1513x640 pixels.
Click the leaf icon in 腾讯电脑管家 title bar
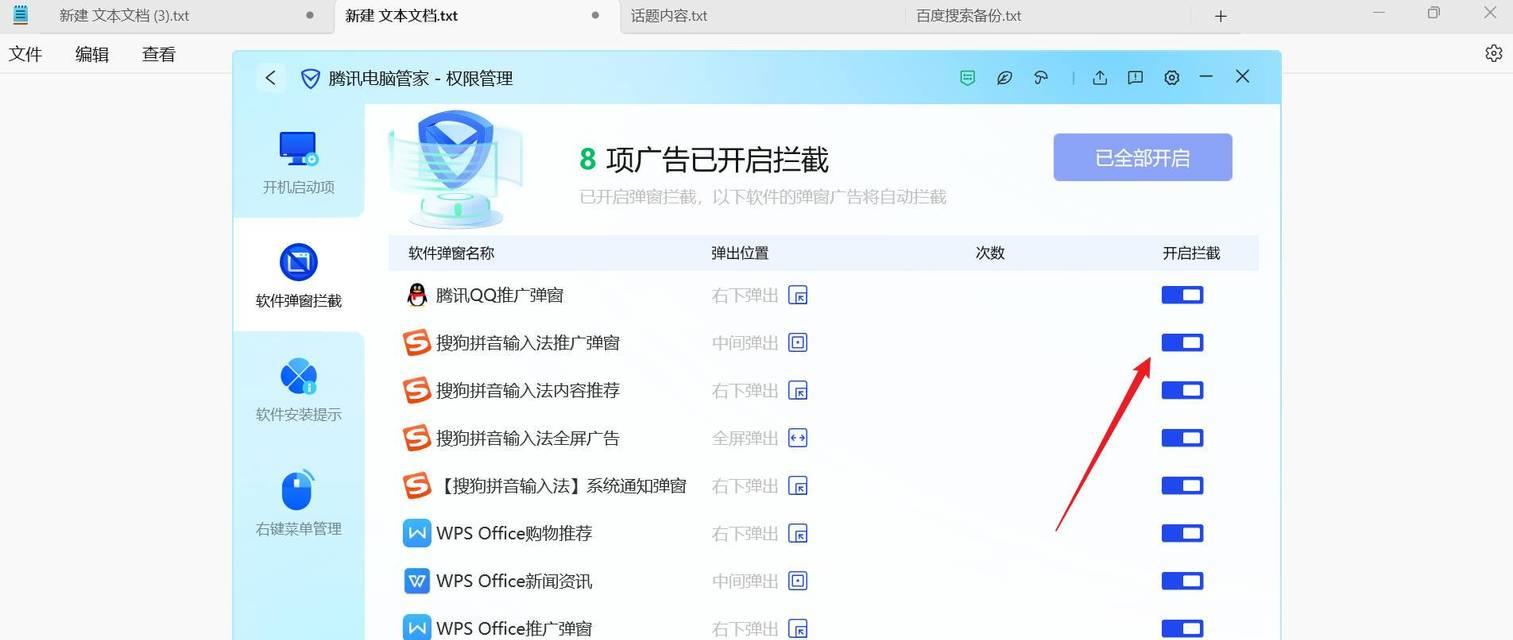coord(1005,78)
